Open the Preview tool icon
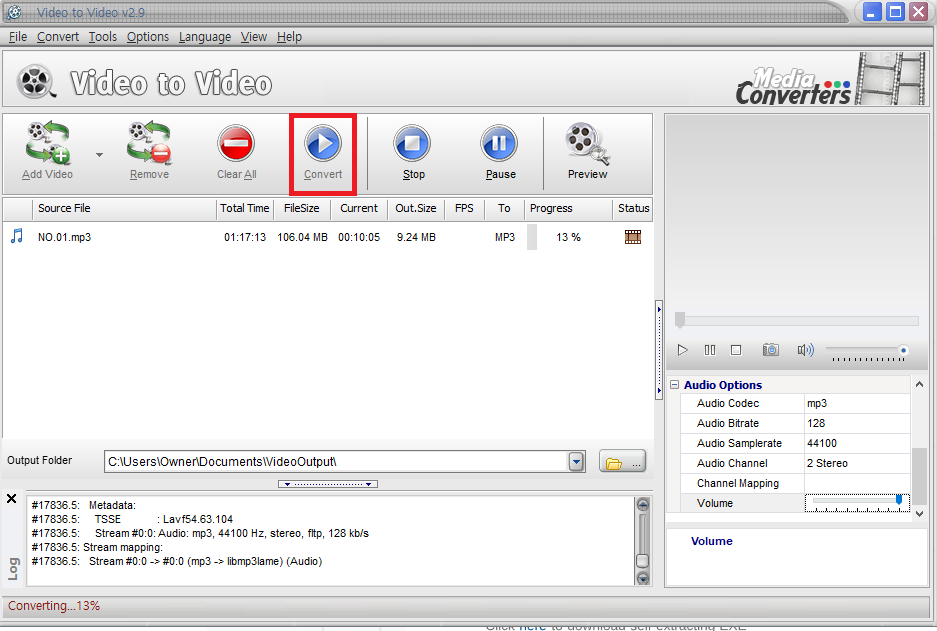 [586, 145]
